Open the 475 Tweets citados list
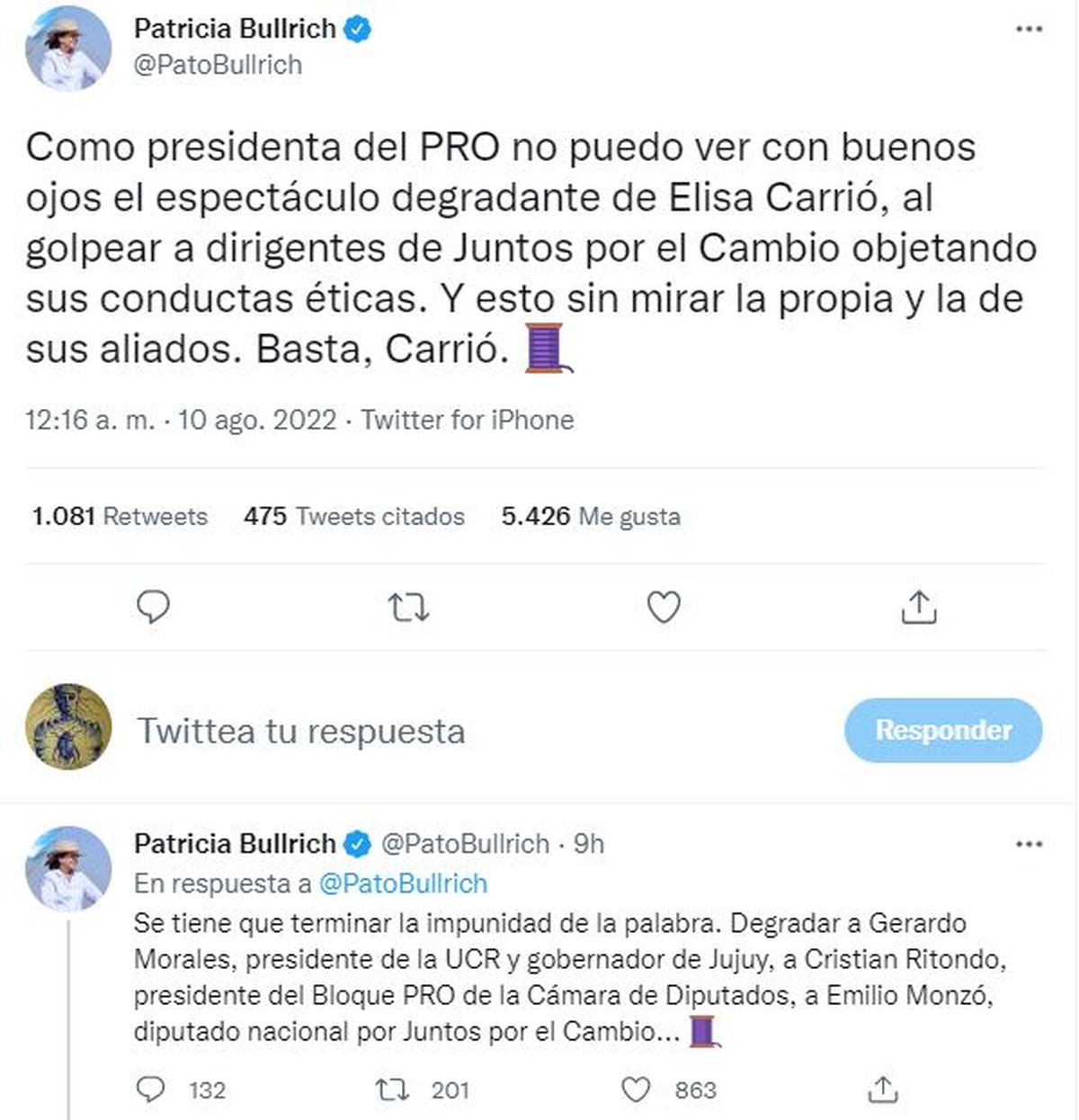 click(x=354, y=517)
